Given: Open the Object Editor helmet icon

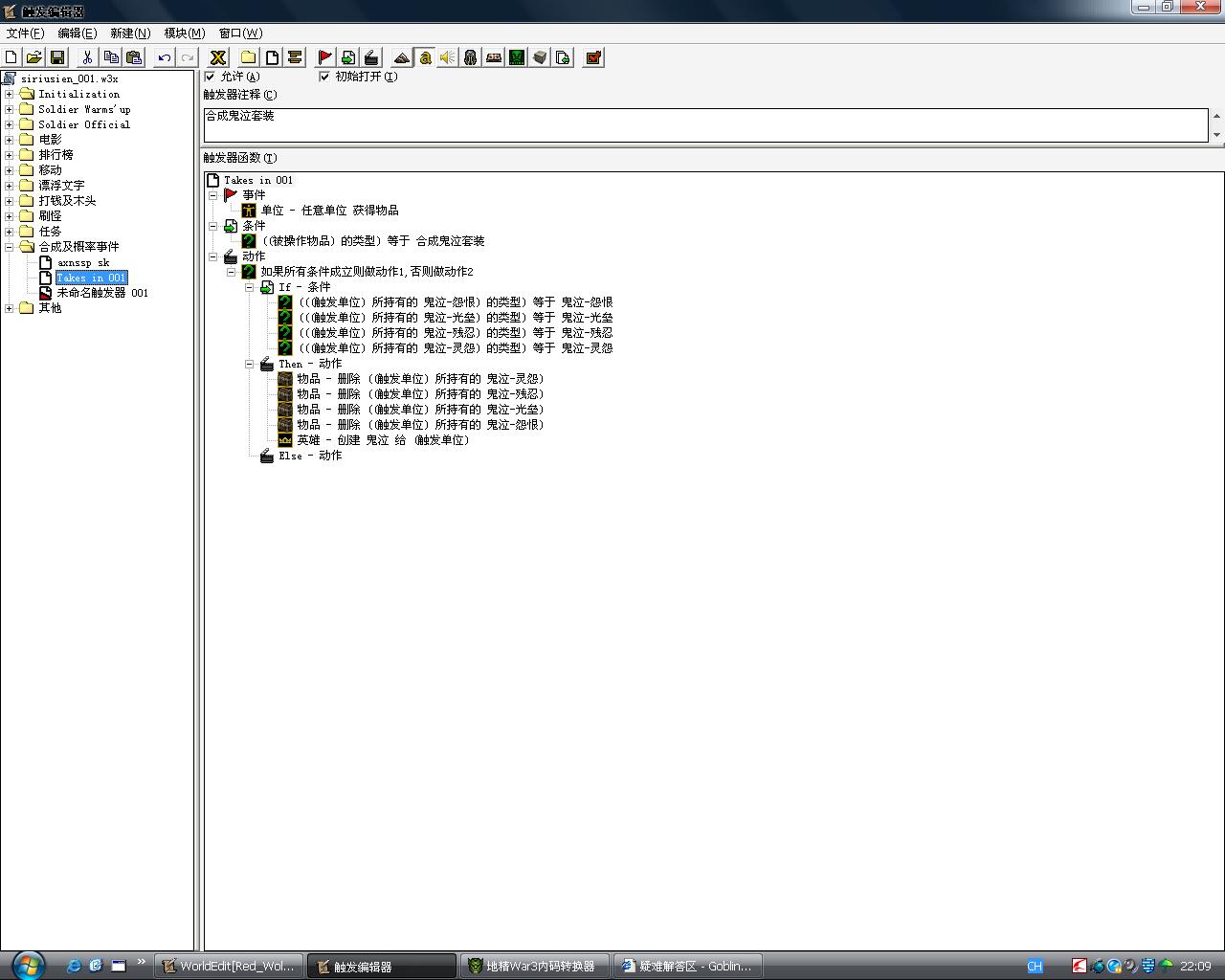Looking at the screenshot, I should click(471, 57).
